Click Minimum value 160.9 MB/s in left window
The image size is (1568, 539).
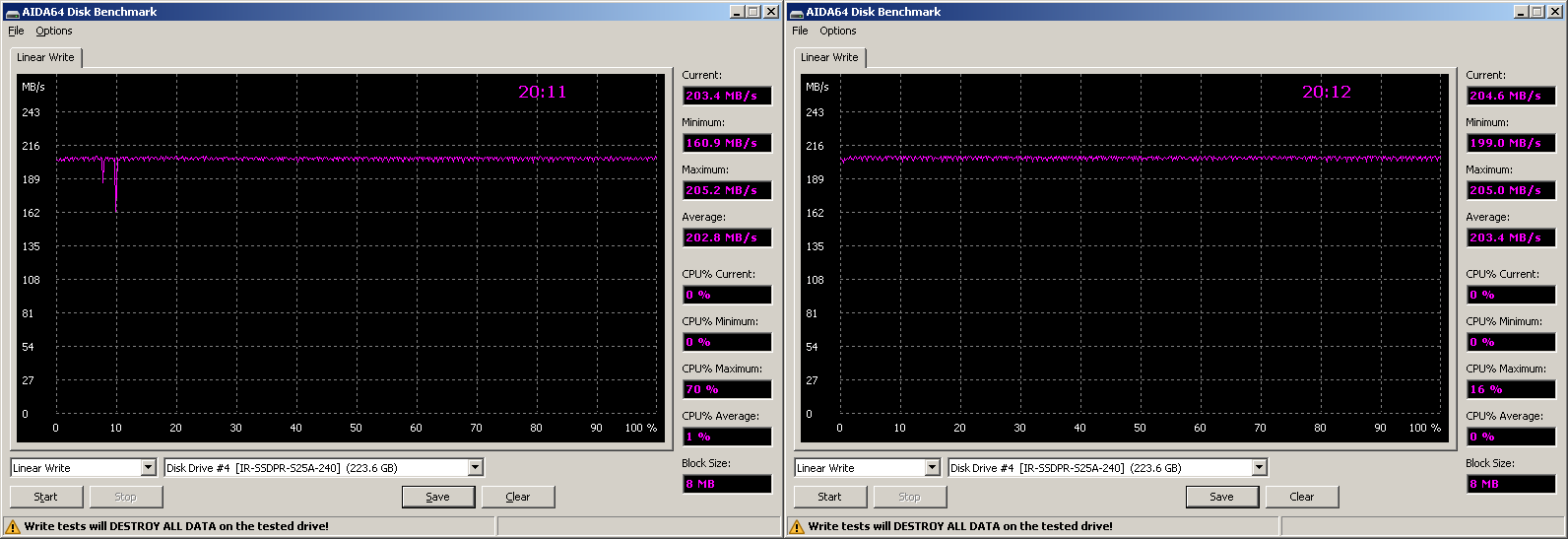pyautogui.click(x=727, y=143)
